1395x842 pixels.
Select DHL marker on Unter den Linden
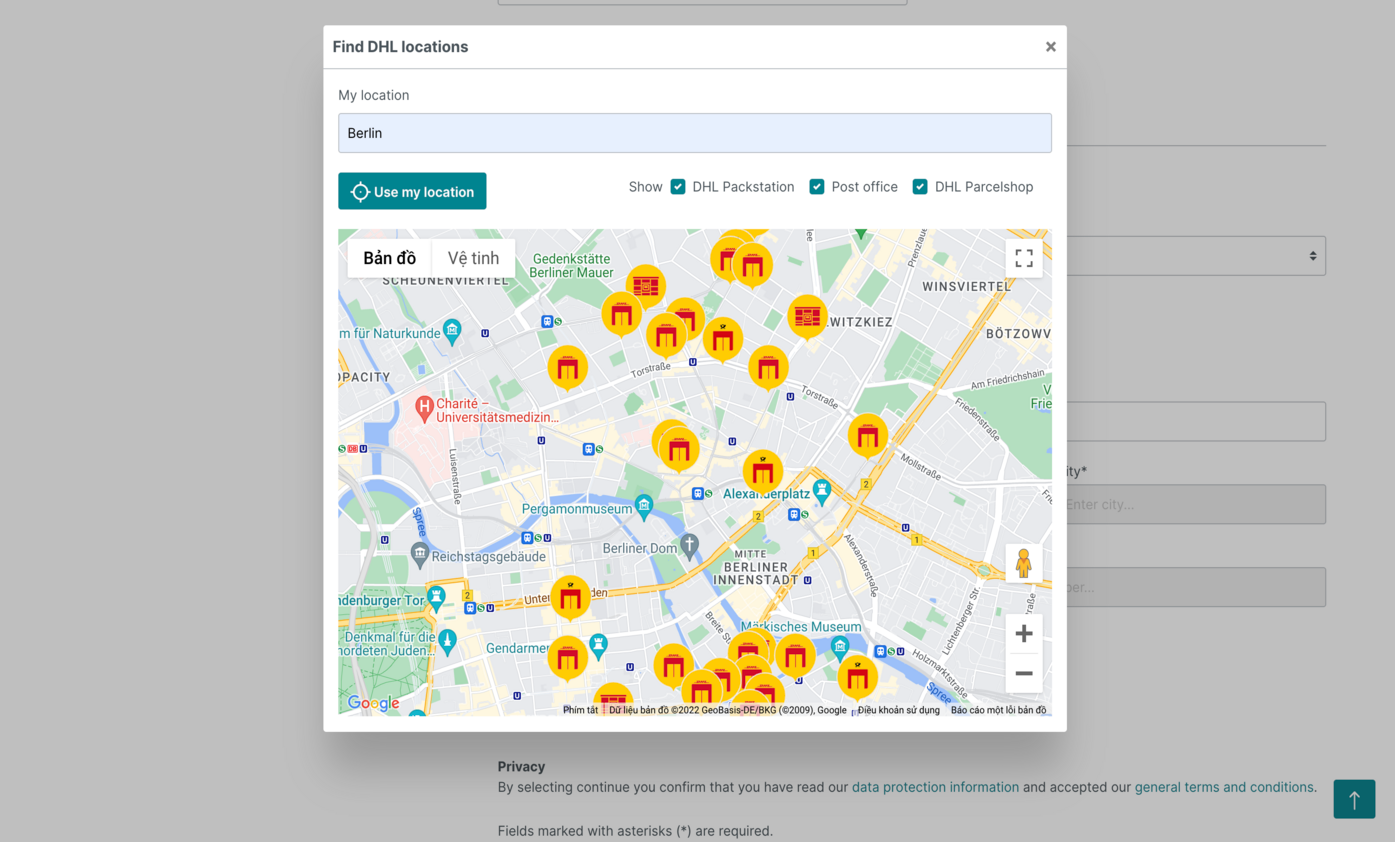[x=571, y=598]
